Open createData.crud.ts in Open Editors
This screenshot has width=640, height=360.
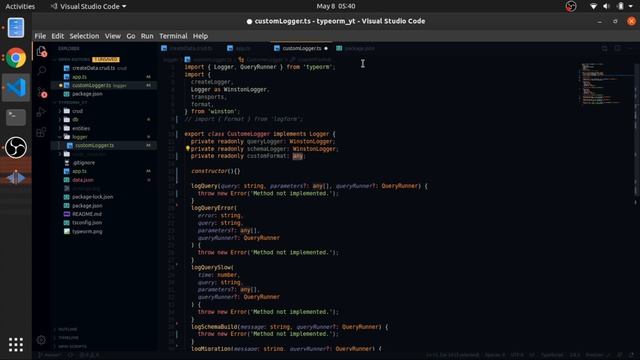coord(93,68)
